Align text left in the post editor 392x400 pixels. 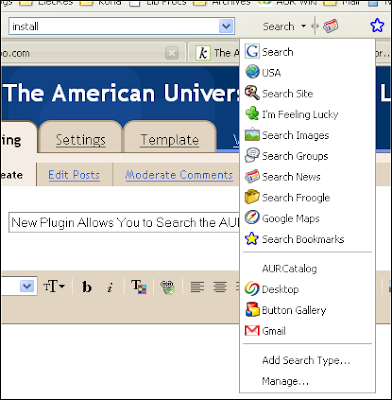(x=197, y=287)
